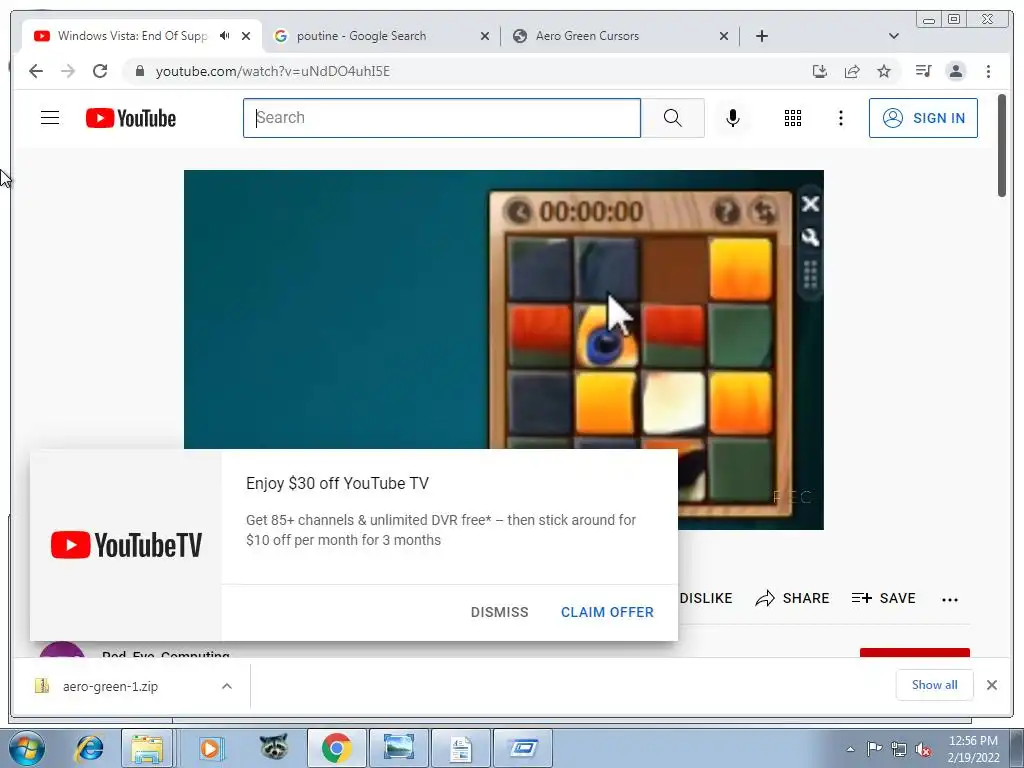1024x768 pixels.
Task: Open the Windows Start menu
Action: (26, 748)
